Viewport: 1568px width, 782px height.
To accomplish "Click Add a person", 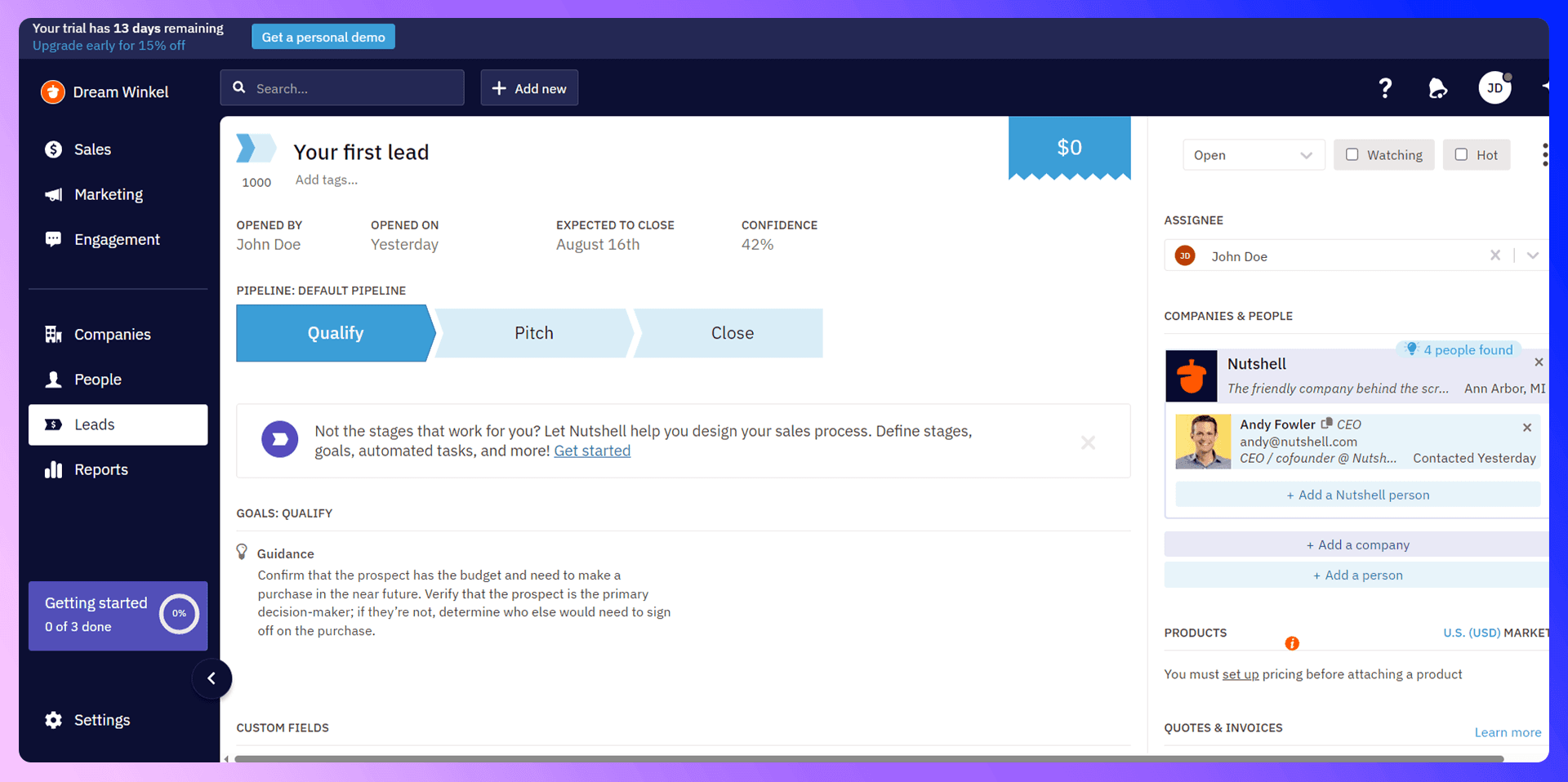I will pos(1357,575).
